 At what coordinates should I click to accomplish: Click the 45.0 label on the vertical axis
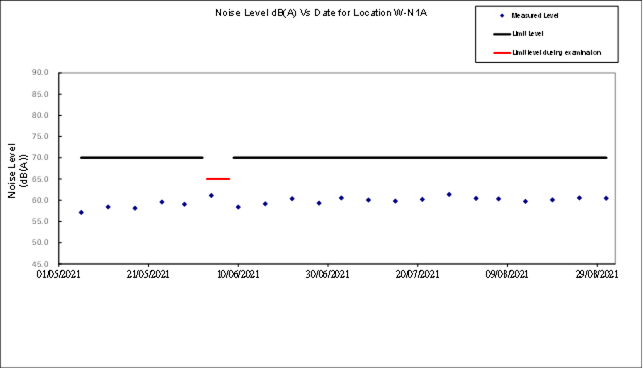coord(40,264)
